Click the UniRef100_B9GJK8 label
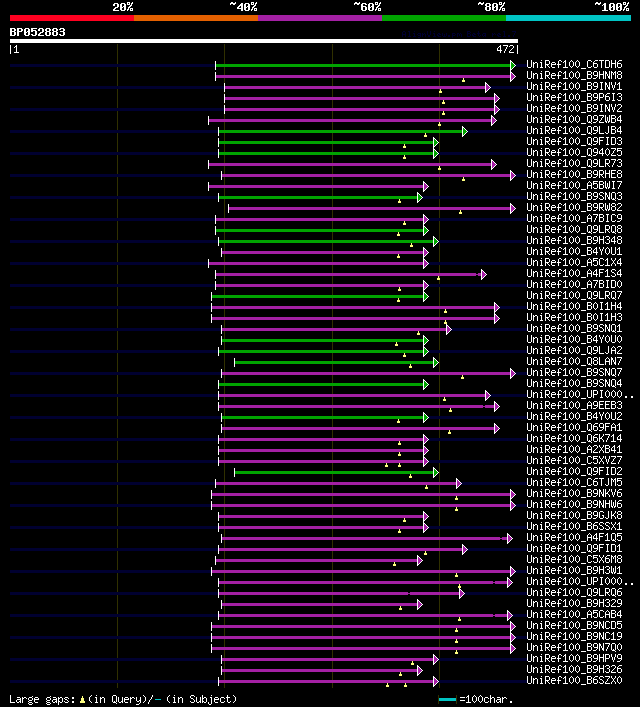The height and width of the screenshot is (707, 640). pos(574,515)
